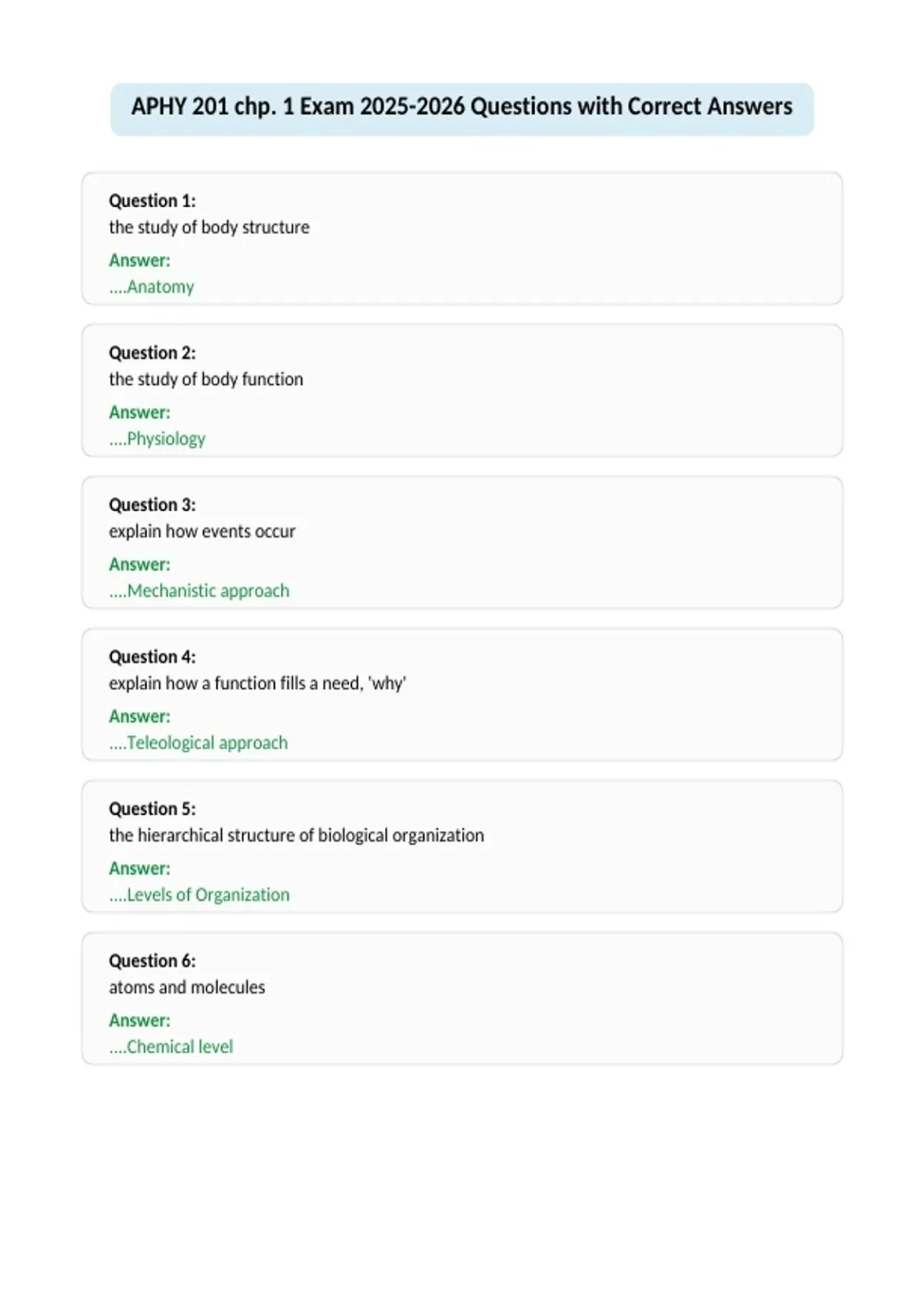Viewport: 924px width, 1309px height.
Task: Select the Question 6 heading
Action: (152, 960)
